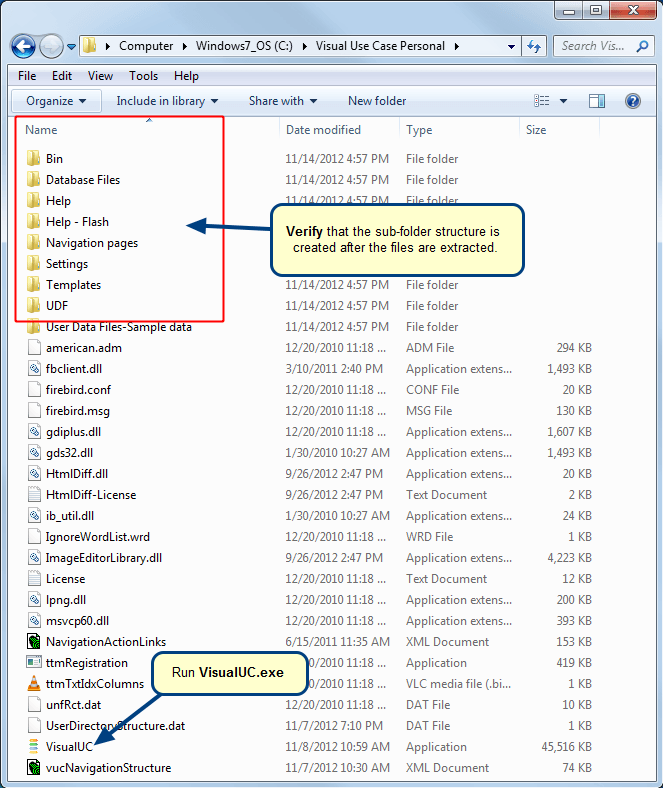Click the vucNavigationStructure XML file icon
The image size is (663, 788).
[33, 767]
